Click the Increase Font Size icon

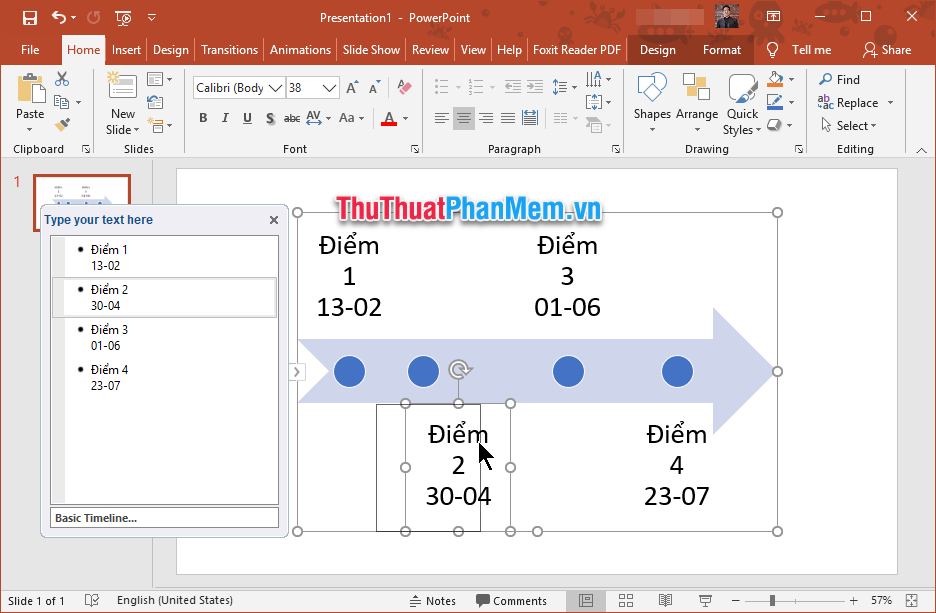pos(350,87)
